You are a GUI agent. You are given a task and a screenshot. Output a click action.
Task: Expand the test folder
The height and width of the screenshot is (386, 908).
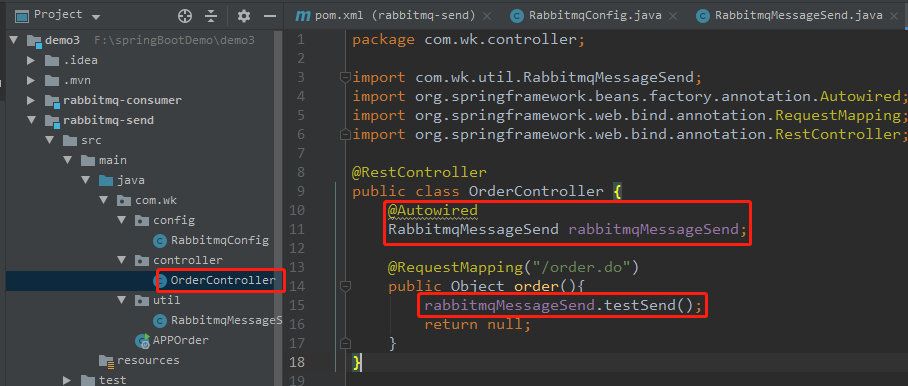click(x=67, y=380)
